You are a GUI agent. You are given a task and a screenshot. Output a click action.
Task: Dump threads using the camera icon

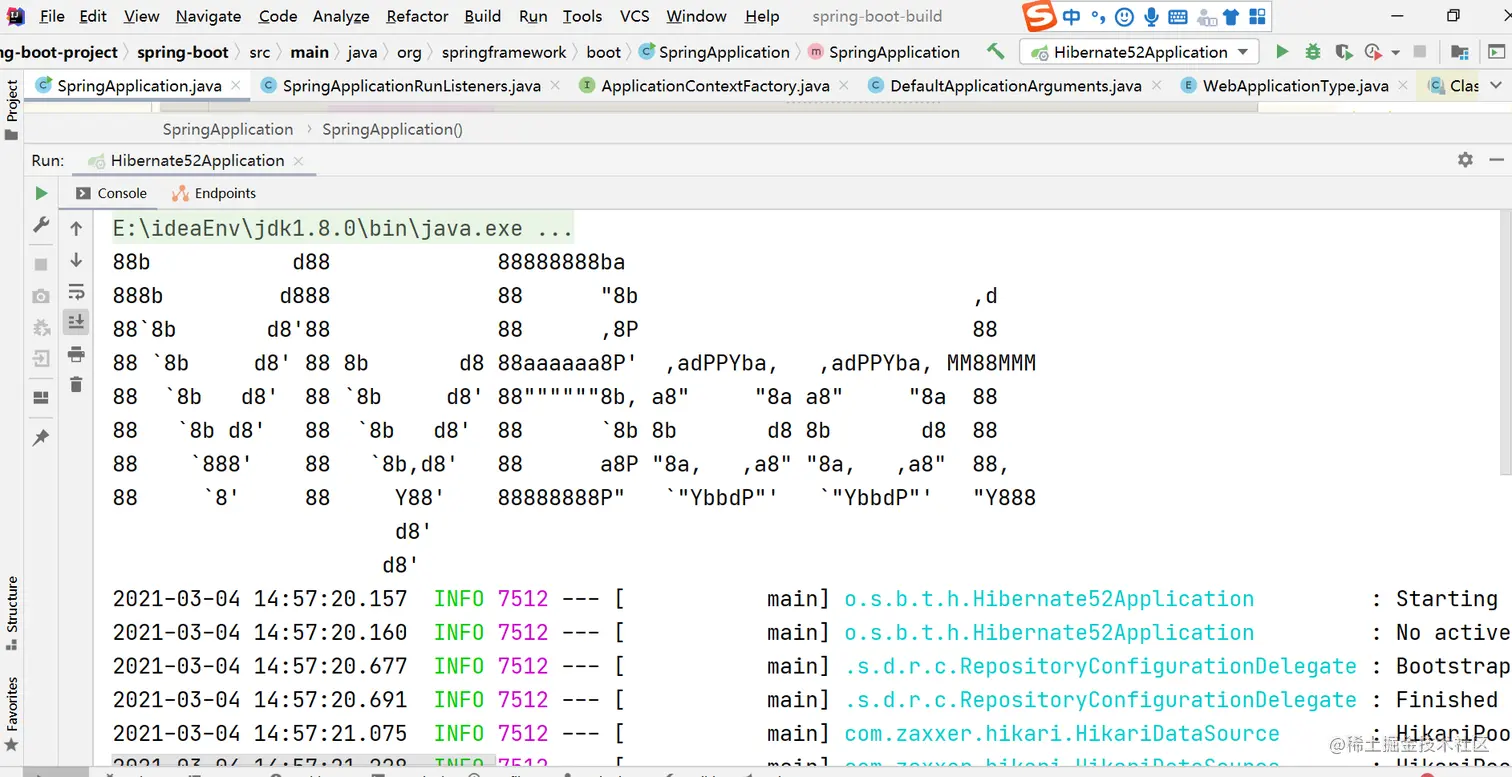(41, 296)
